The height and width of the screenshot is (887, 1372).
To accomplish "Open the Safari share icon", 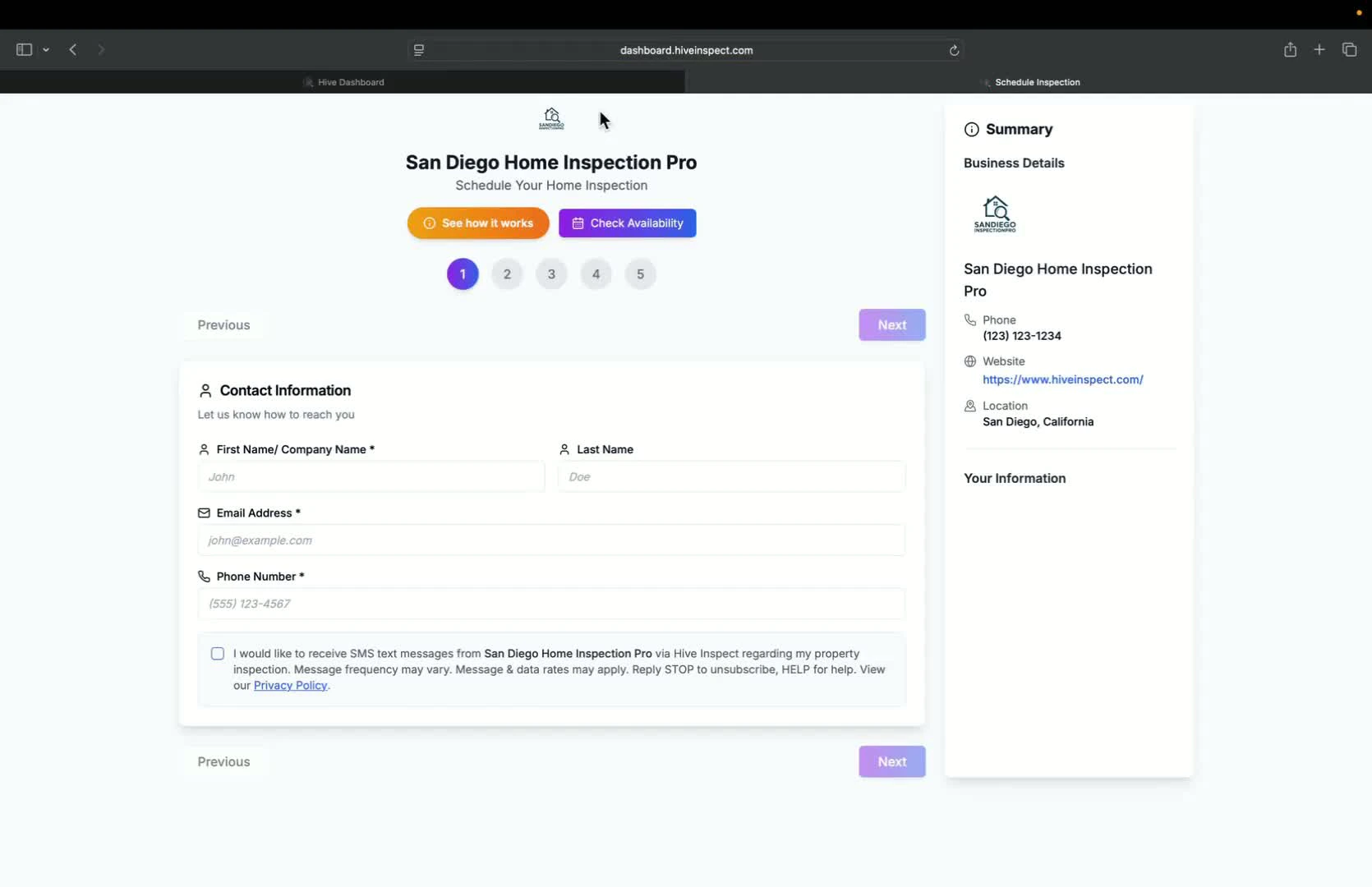I will [x=1290, y=49].
